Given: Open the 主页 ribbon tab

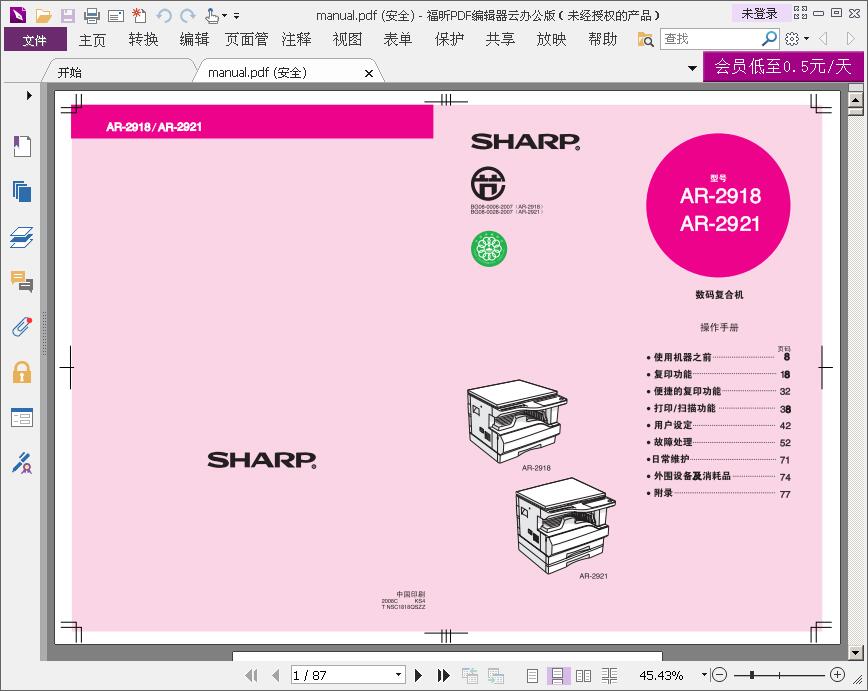Looking at the screenshot, I should click(x=92, y=40).
